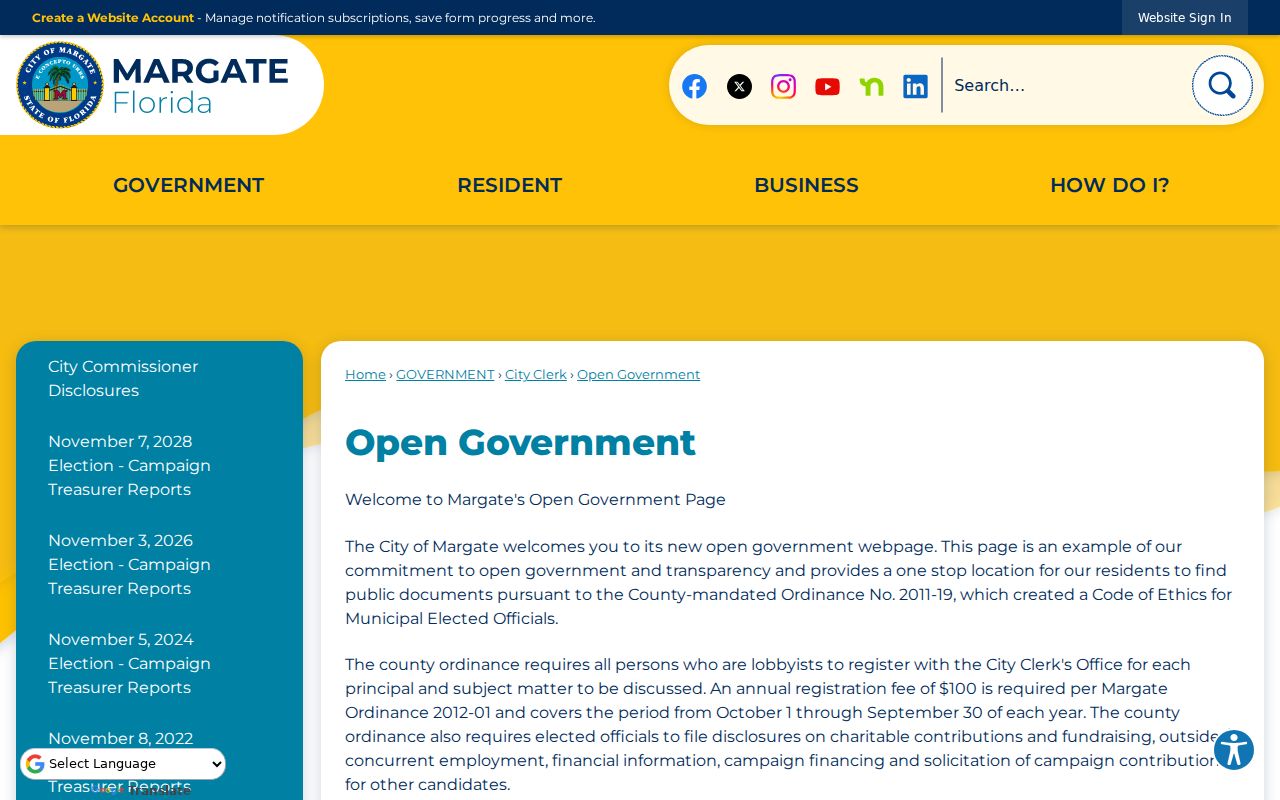Open the HOW DO I? menu

1109,185
